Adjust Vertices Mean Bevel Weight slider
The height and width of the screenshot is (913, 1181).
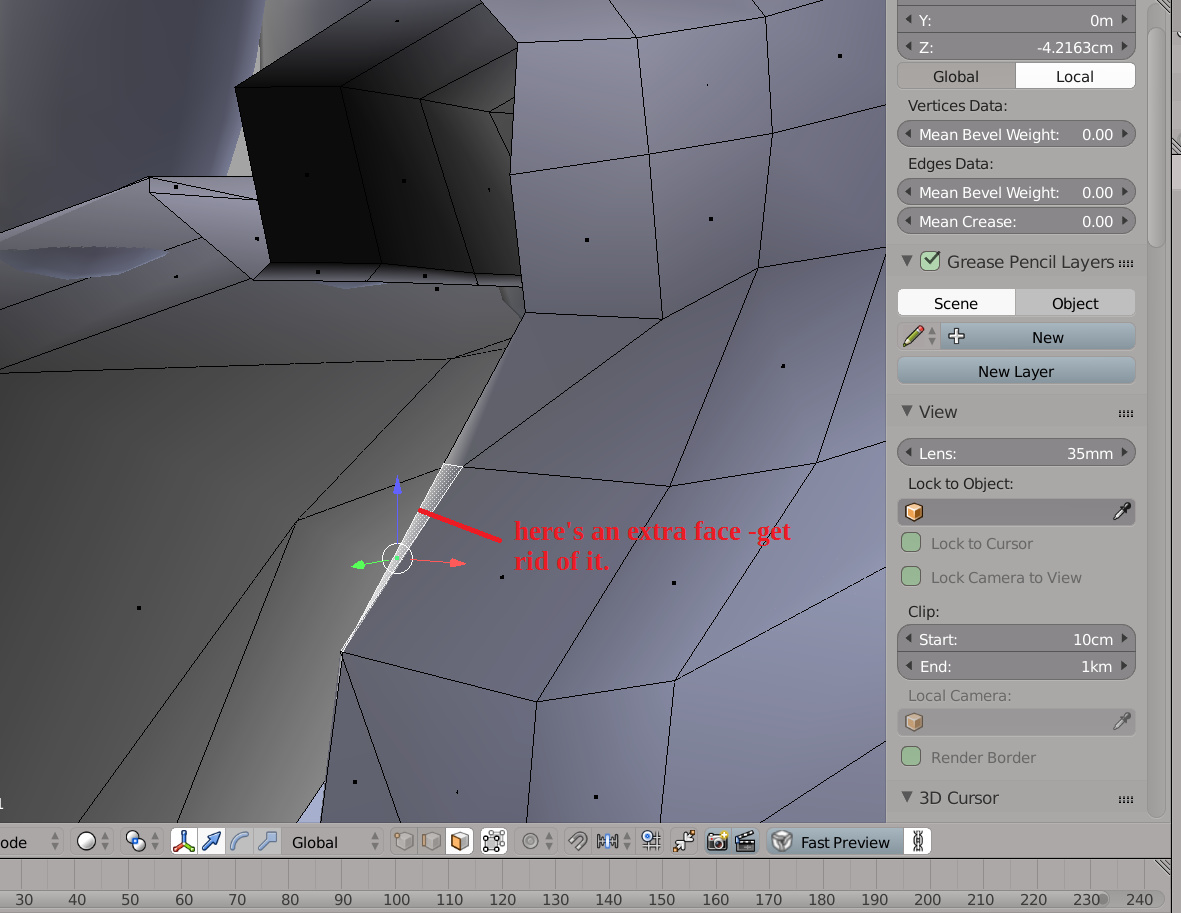[1016, 134]
